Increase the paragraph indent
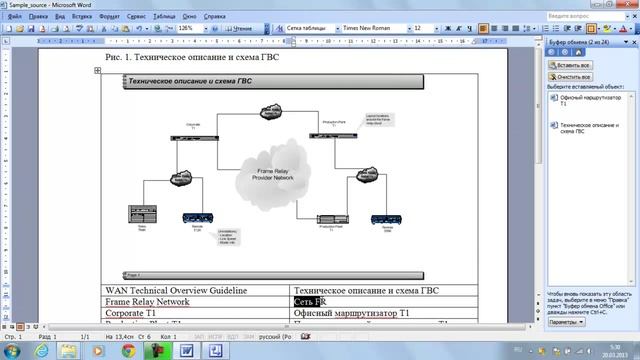Viewport: 640px width, 360px height. [578, 29]
